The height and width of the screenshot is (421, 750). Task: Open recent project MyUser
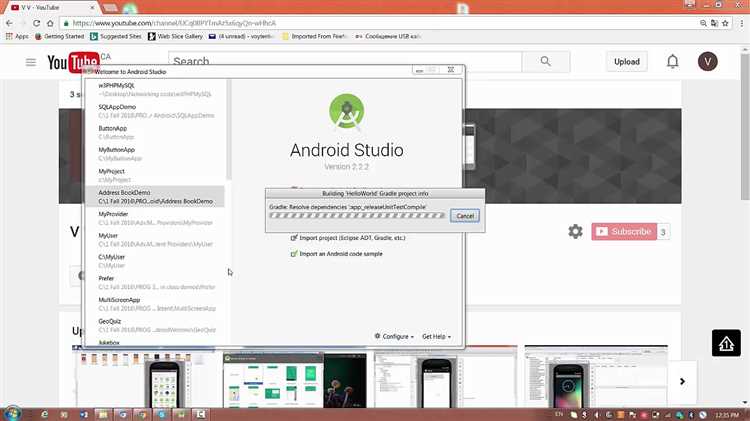click(x=154, y=240)
